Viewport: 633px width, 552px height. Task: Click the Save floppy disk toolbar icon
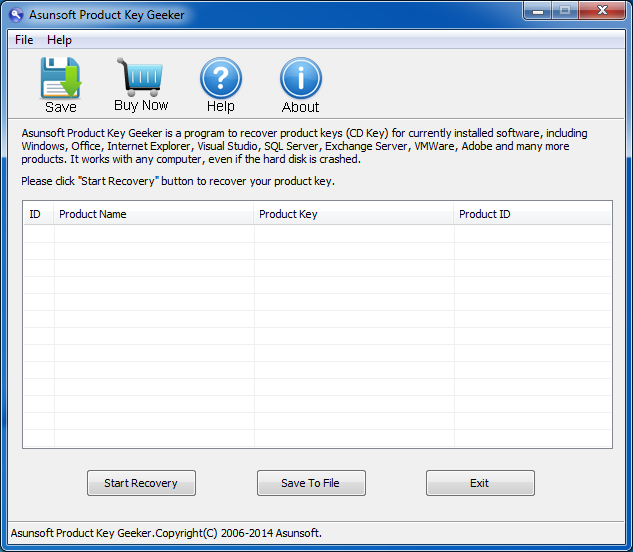point(61,78)
